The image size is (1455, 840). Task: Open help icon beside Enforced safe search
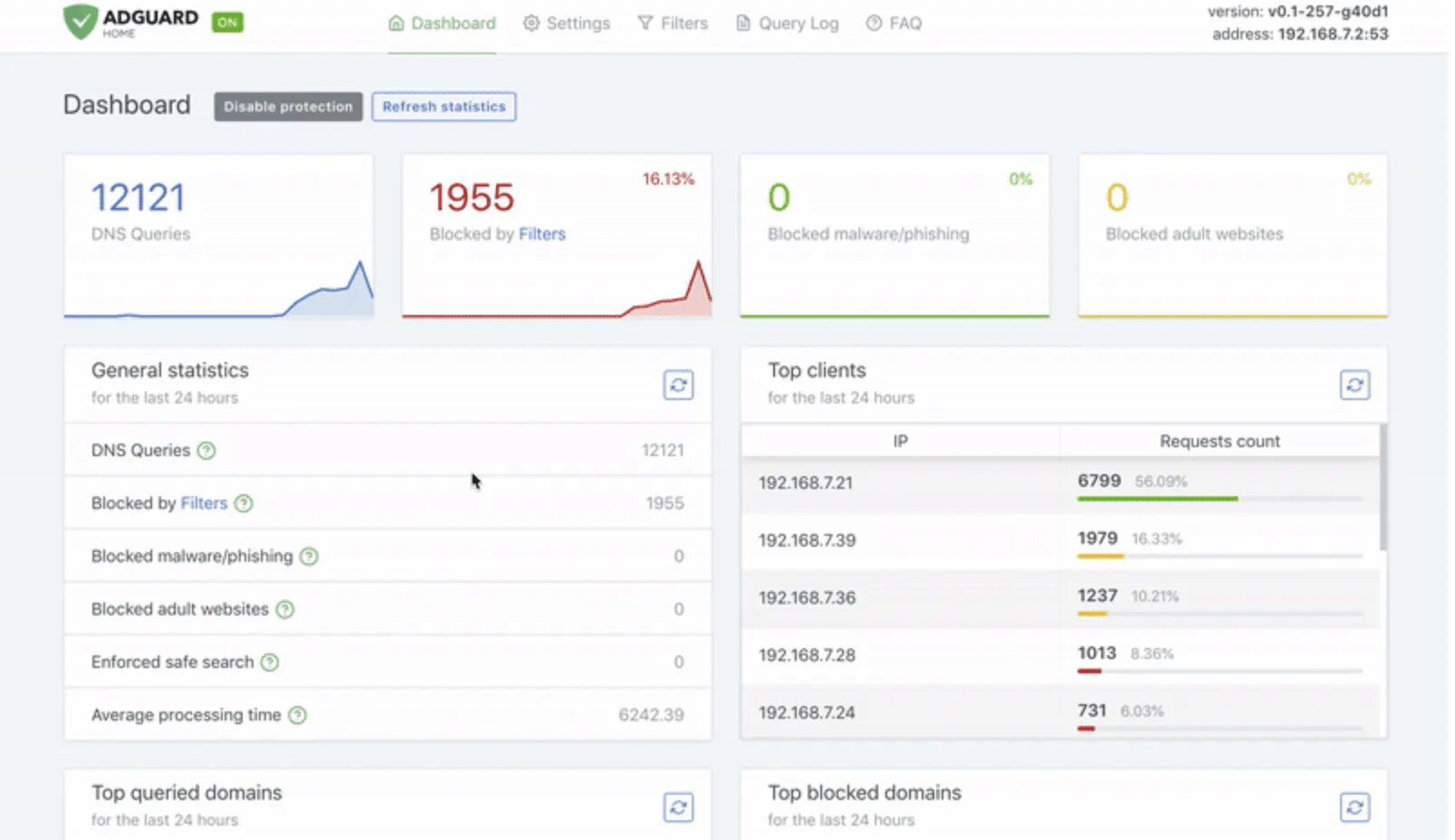270,662
